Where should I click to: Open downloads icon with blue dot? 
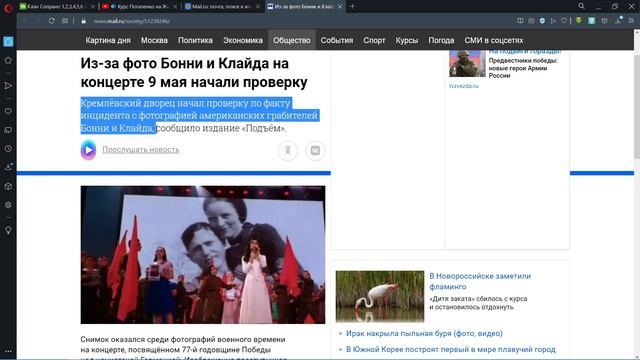point(619,20)
